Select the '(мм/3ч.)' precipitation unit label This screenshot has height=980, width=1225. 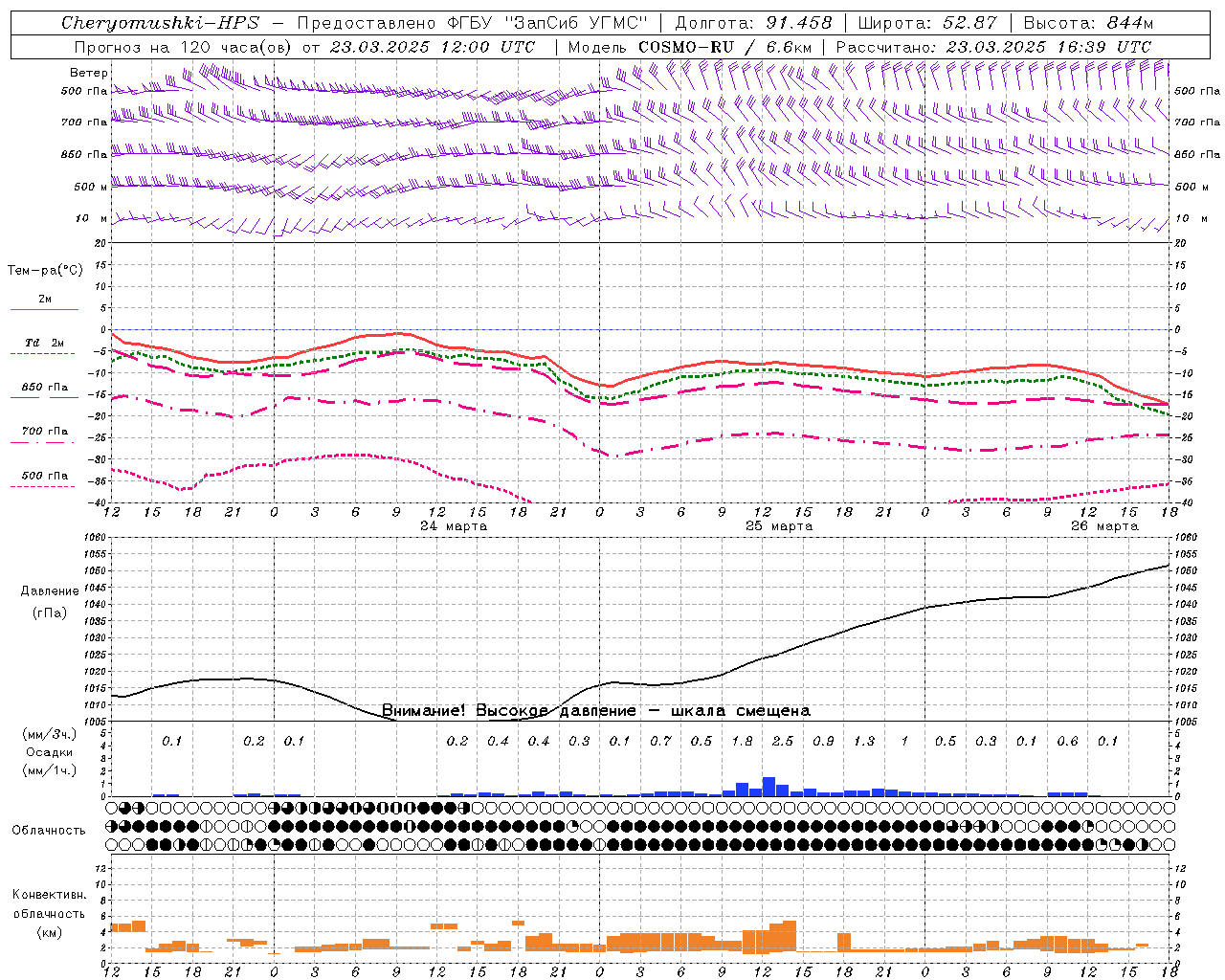(x=50, y=734)
